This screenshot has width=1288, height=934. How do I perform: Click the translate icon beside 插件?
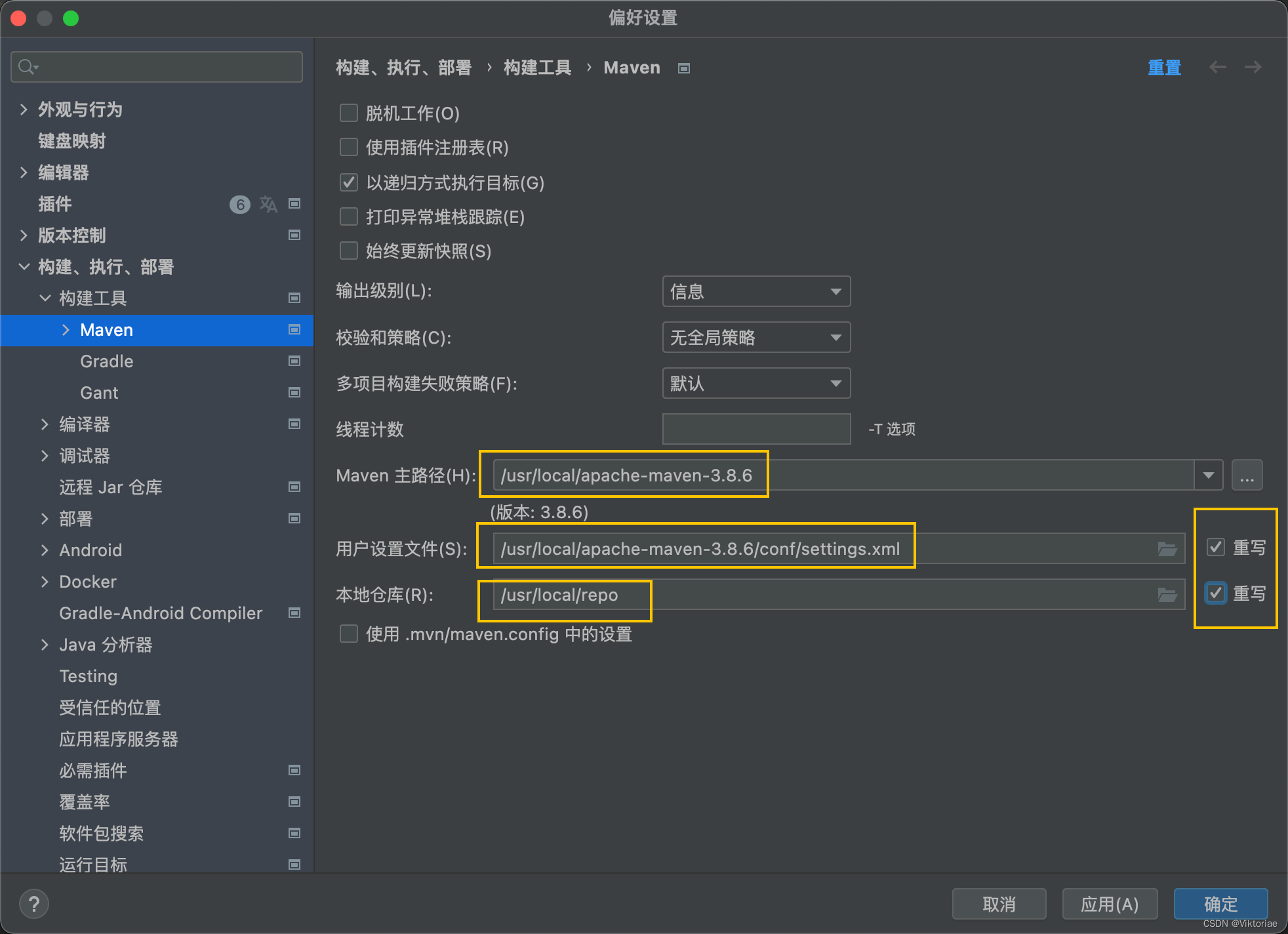(x=268, y=204)
